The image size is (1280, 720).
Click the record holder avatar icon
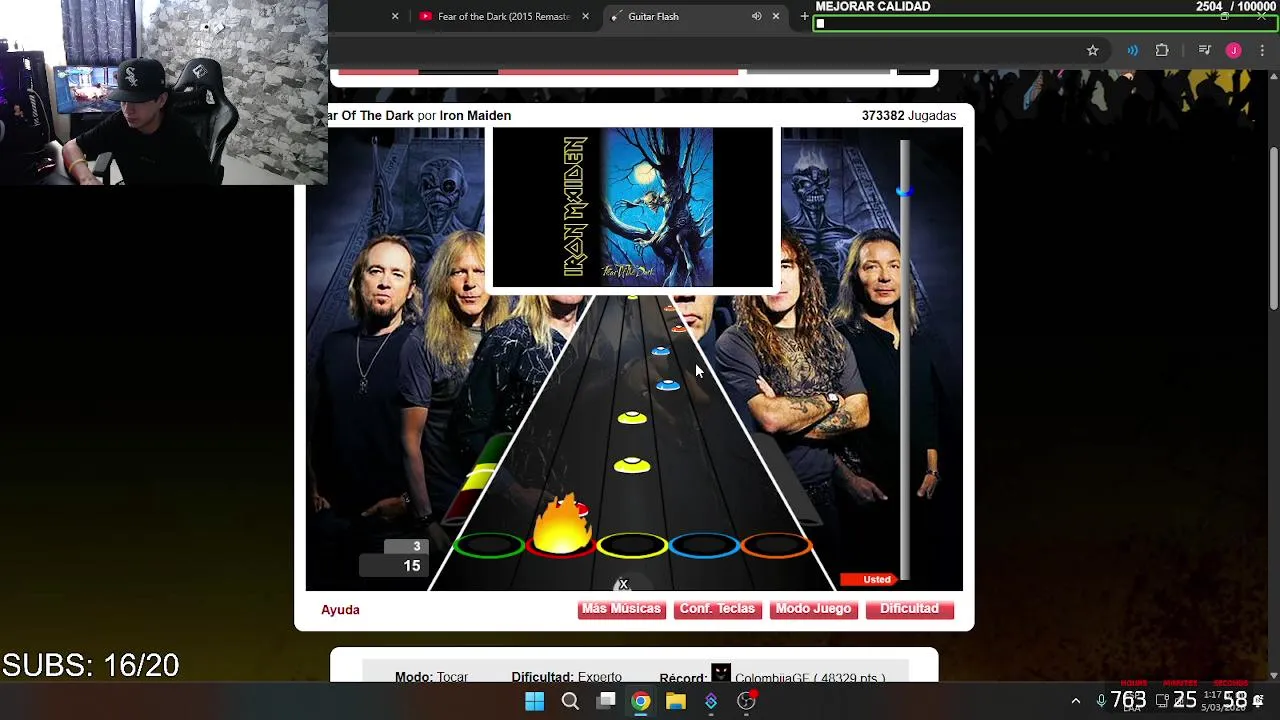pyautogui.click(x=721, y=674)
